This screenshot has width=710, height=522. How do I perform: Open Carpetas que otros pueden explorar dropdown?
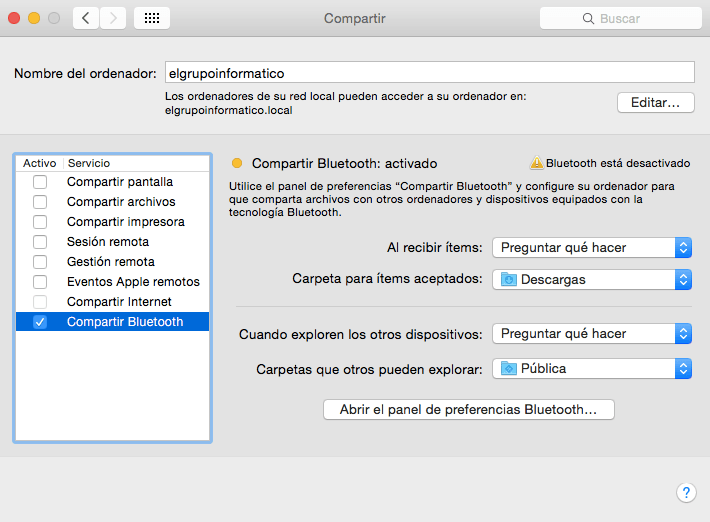coord(592,369)
